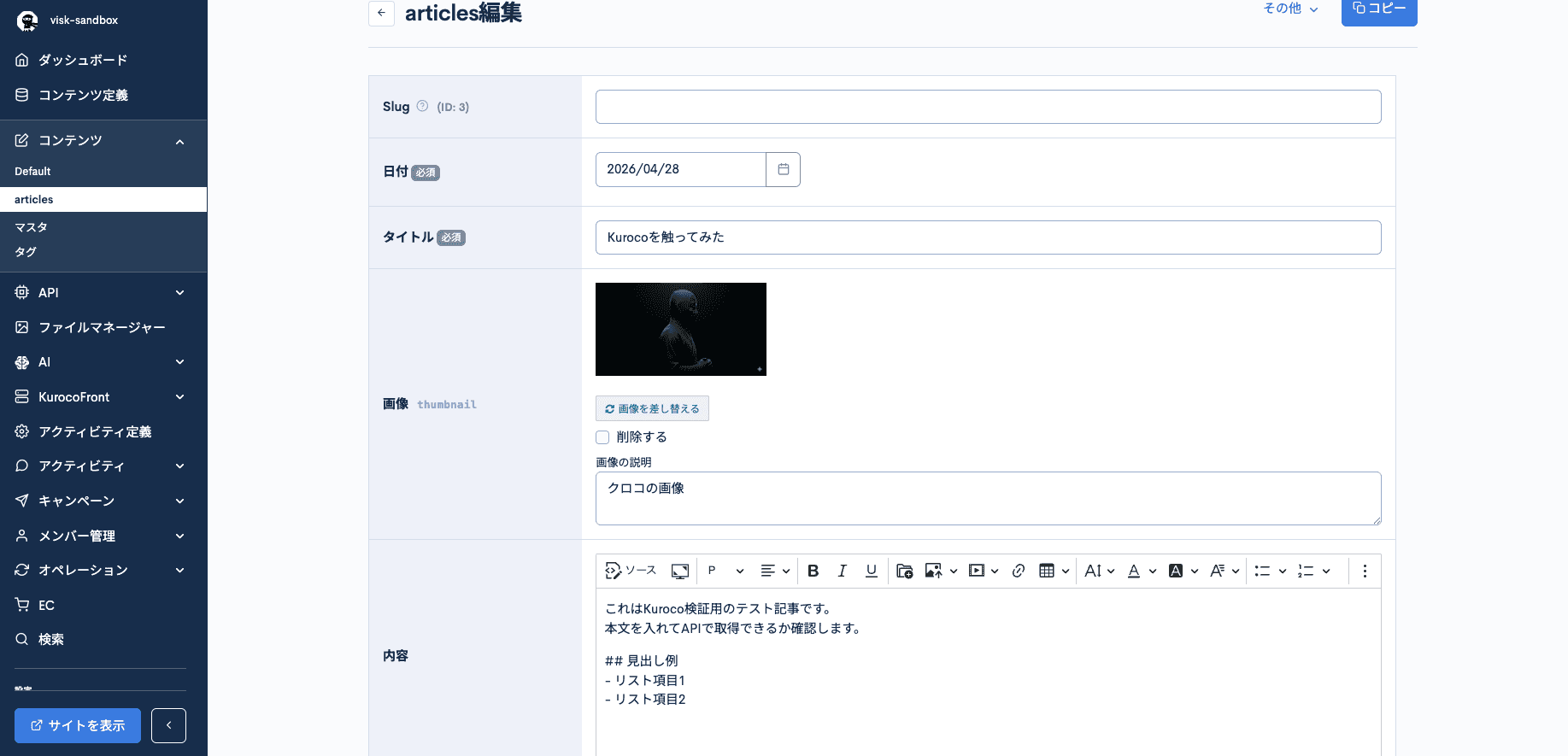Image resolution: width=1568 pixels, height=756 pixels.
Task: Click the visk-sandbox logo
Action: (x=27, y=21)
